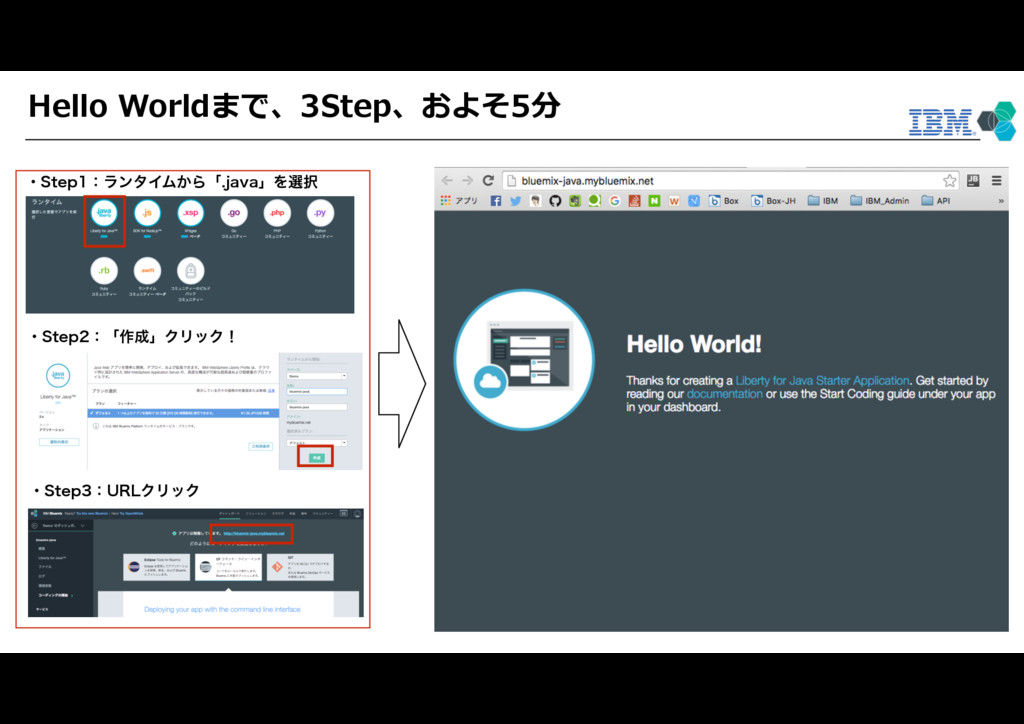Open the community buildpack backpack icon
Image resolution: width=1024 pixels, height=724 pixels.
tap(191, 270)
